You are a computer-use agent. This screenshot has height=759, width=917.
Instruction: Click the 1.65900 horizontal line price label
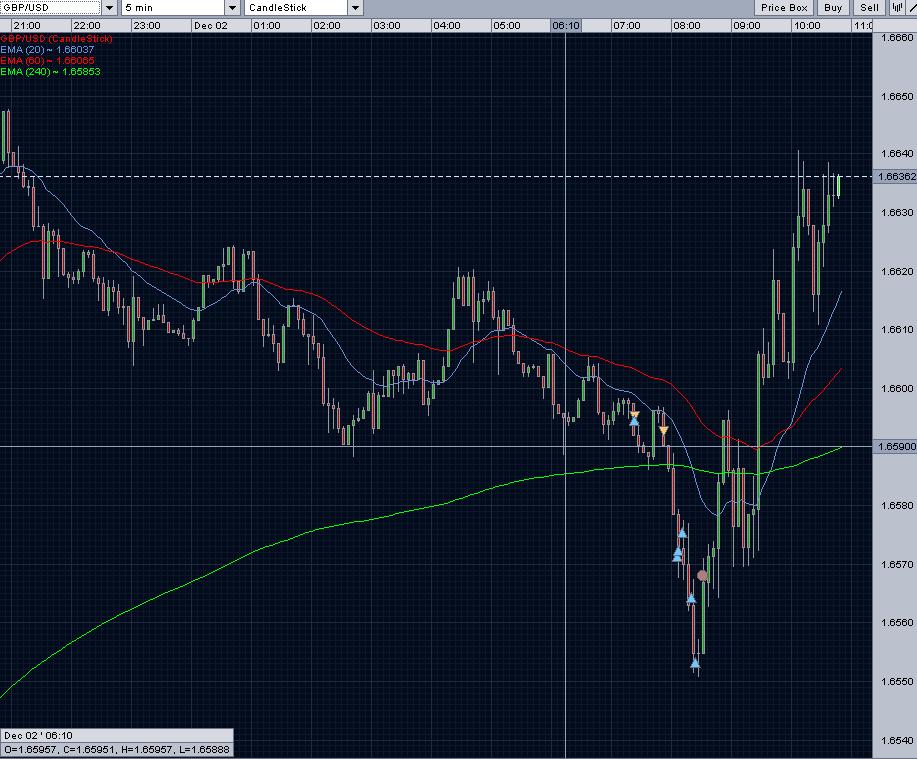pyautogui.click(x=895, y=447)
